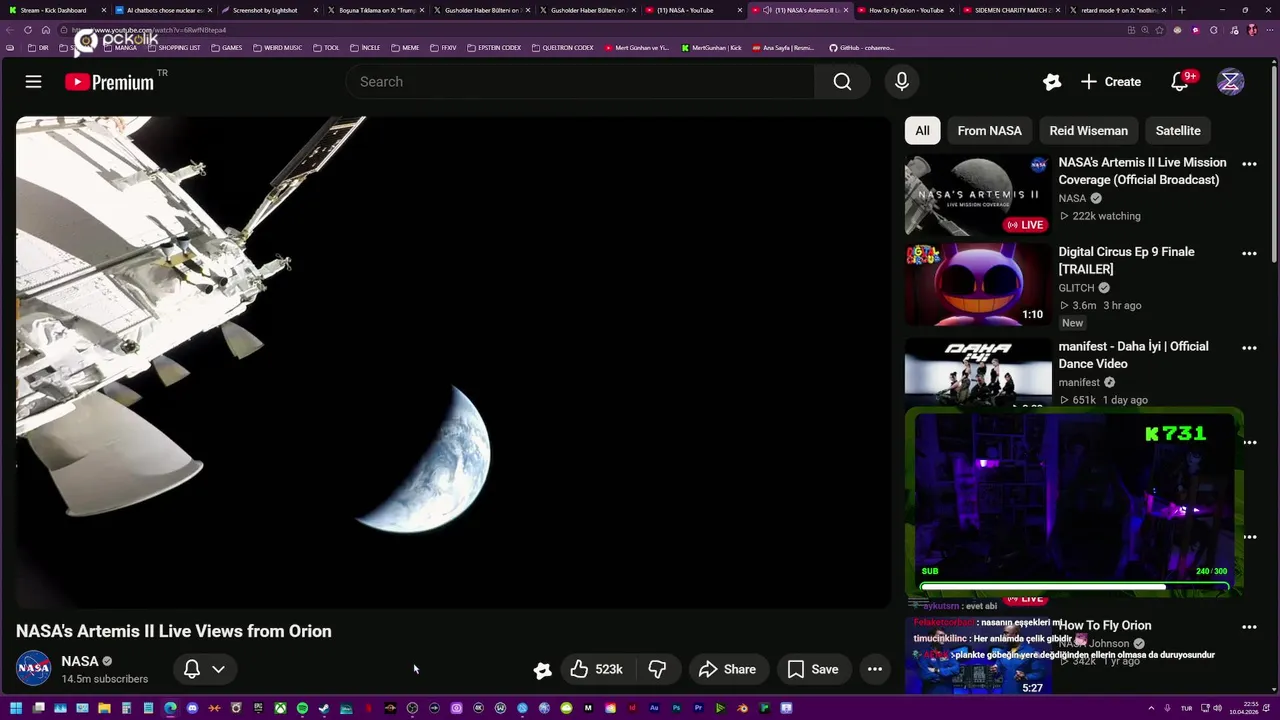Viewport: 1280px width, 720px height.
Task: Start voice search with microphone icon
Action: pyautogui.click(x=901, y=82)
